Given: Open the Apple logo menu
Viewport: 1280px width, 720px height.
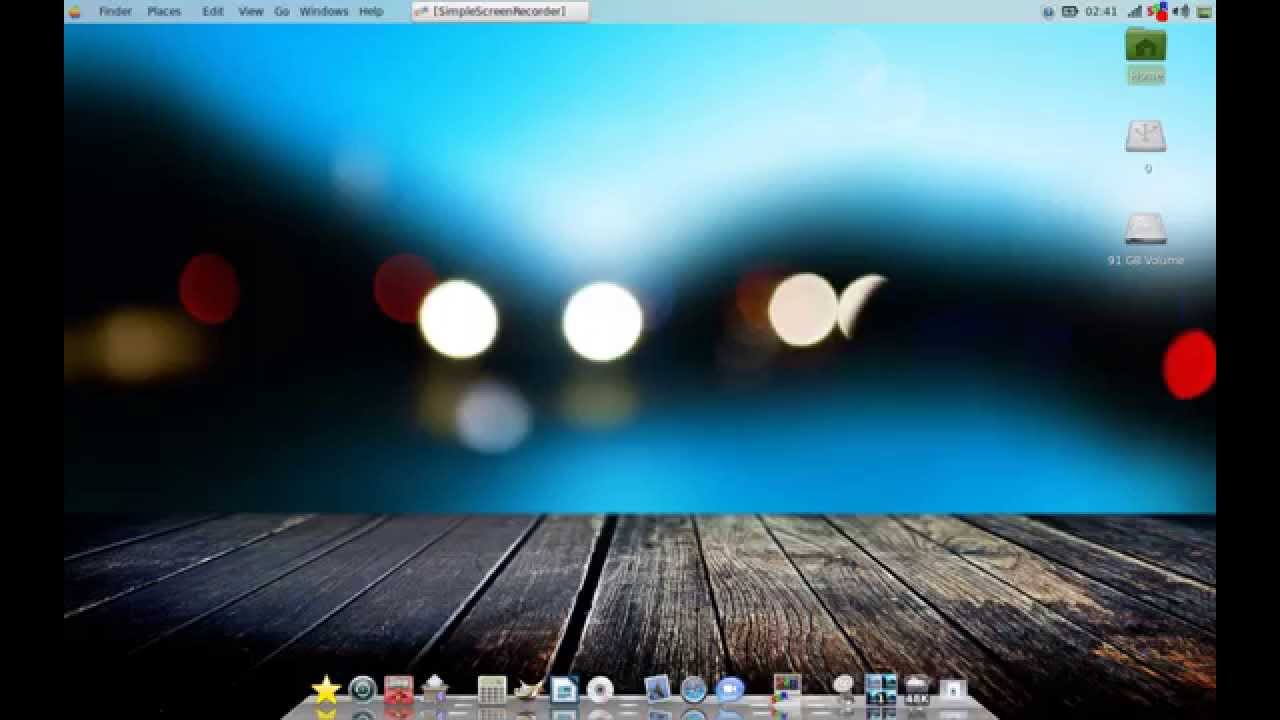Looking at the screenshot, I should tap(74, 12).
